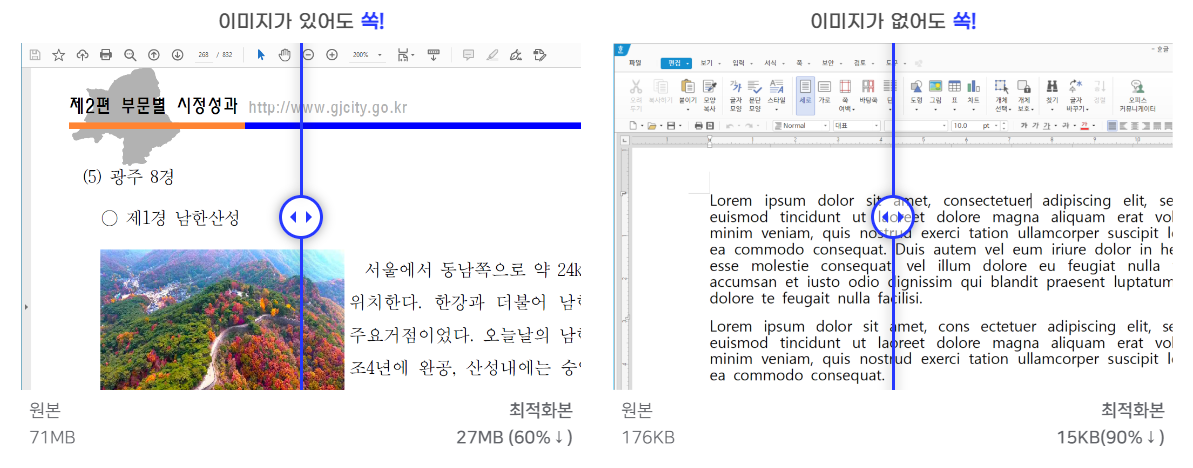Print the PDF using the printer icon
1193x468 pixels.
tap(106, 55)
